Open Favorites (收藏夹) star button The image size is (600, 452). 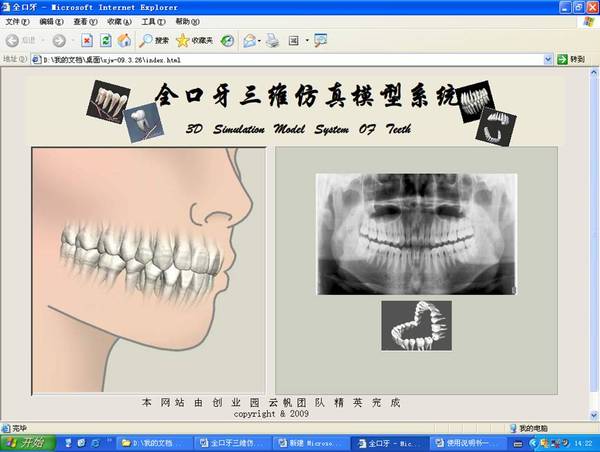(x=194, y=40)
